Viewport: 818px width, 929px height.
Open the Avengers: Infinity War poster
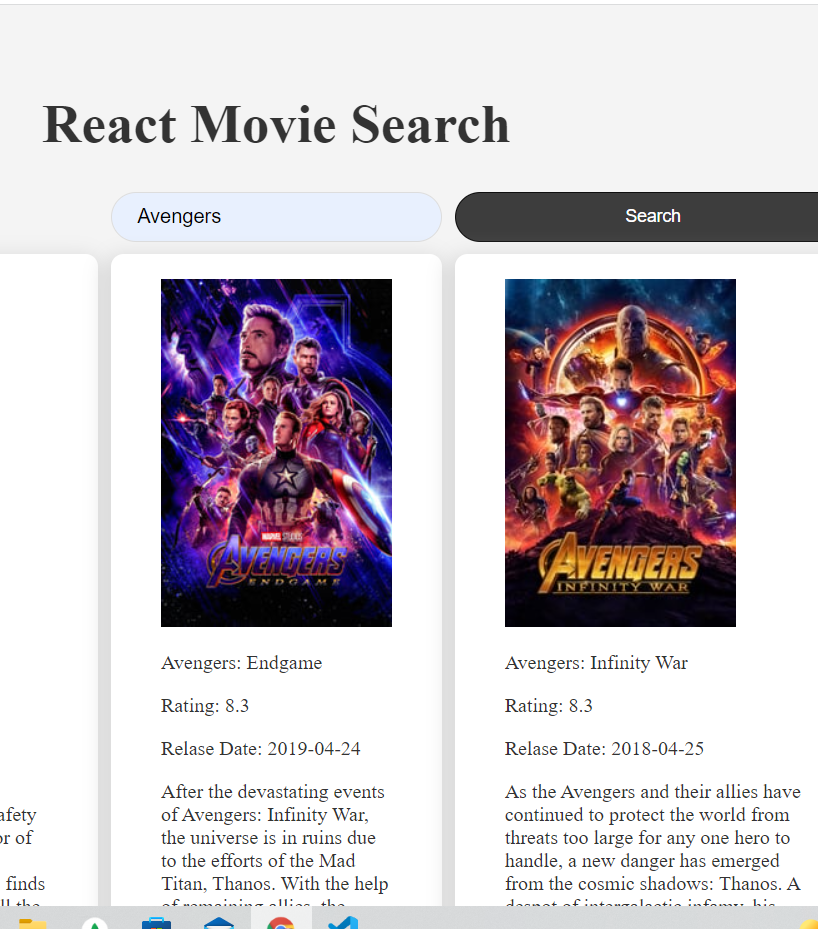(620, 453)
